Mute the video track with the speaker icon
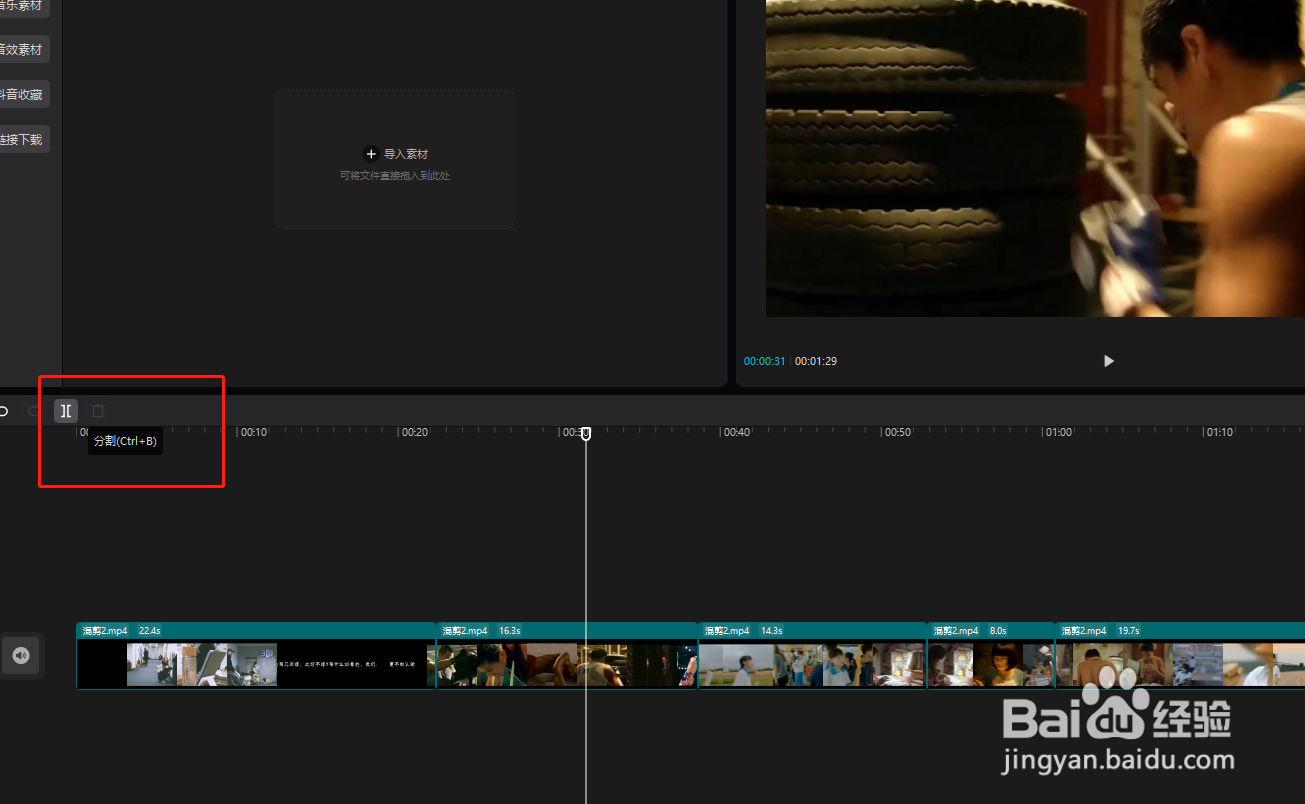The image size is (1305, 804). tap(21, 656)
